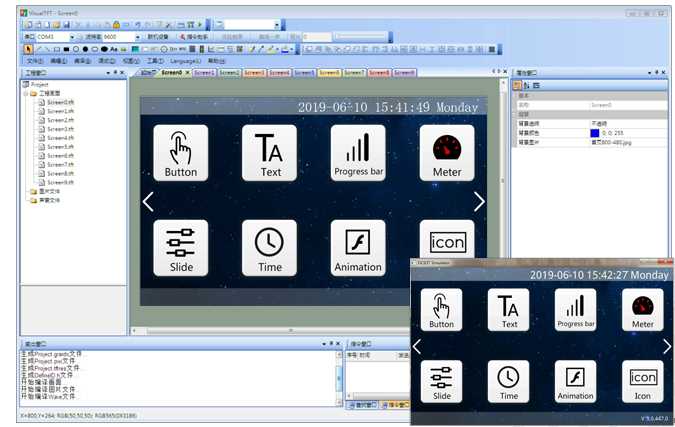Click the right chevron arrow on the design canvas
Screen dimensions: 675x427
pos(479,201)
